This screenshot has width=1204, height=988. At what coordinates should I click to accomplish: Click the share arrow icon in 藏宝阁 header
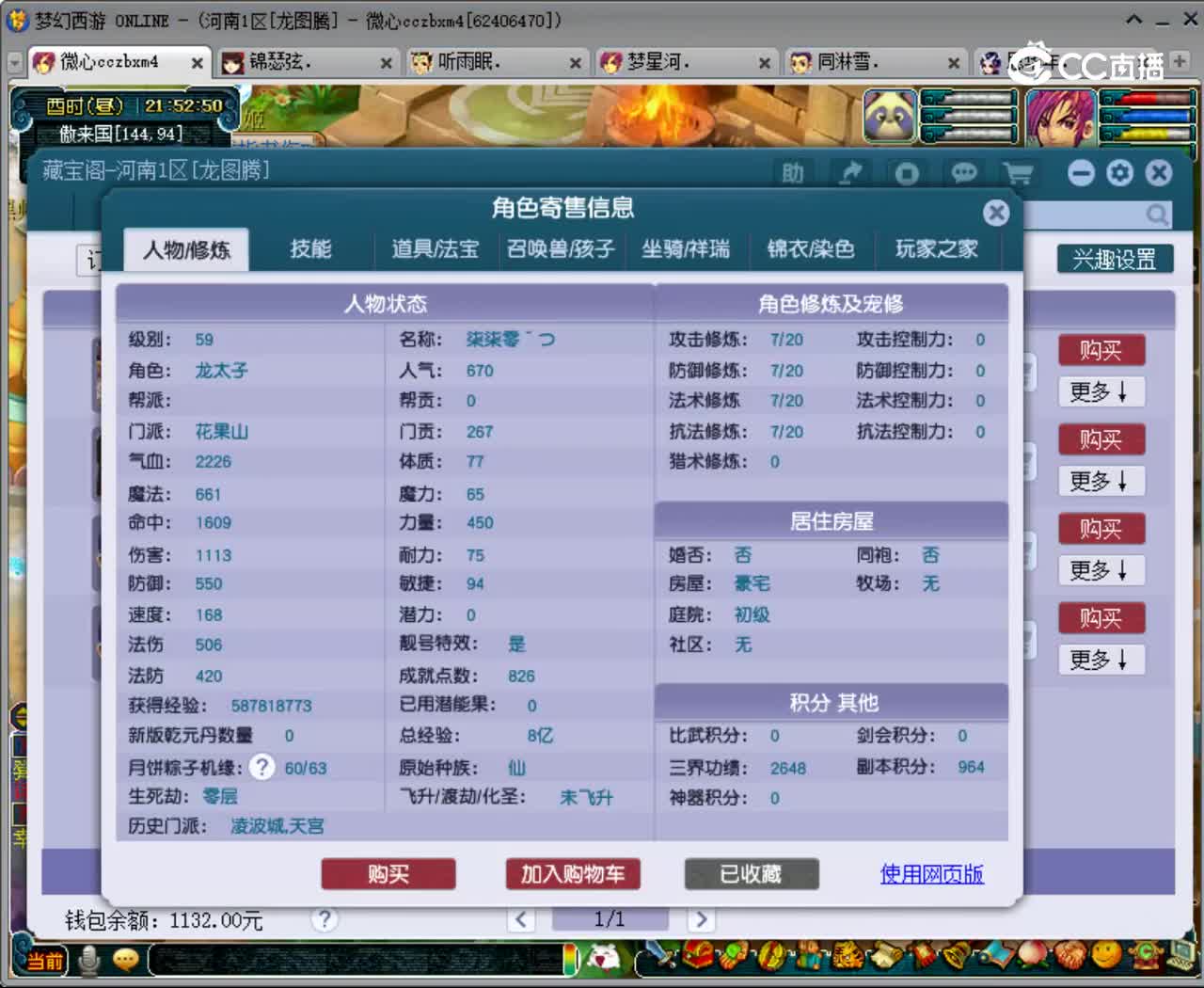850,173
